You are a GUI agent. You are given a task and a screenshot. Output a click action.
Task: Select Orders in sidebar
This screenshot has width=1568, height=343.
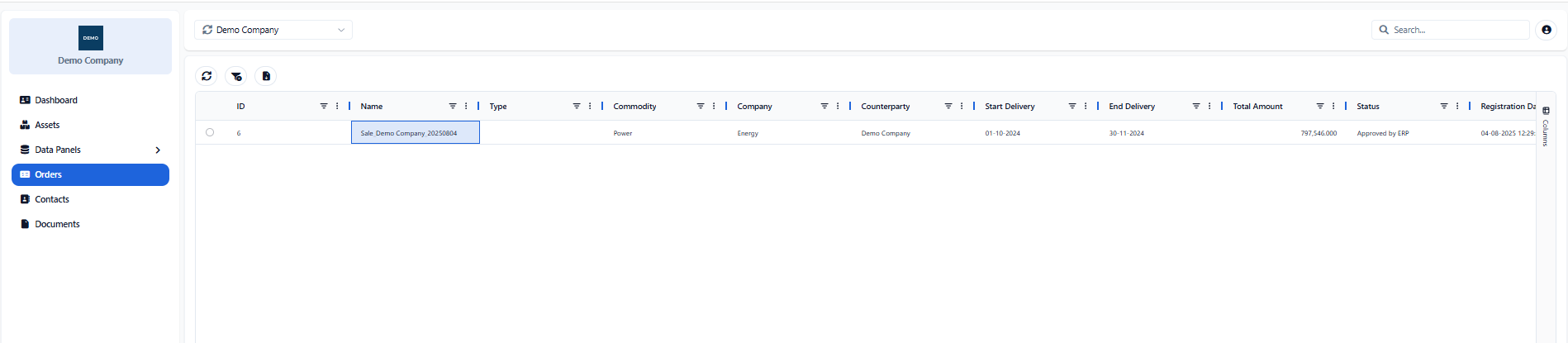coord(90,174)
